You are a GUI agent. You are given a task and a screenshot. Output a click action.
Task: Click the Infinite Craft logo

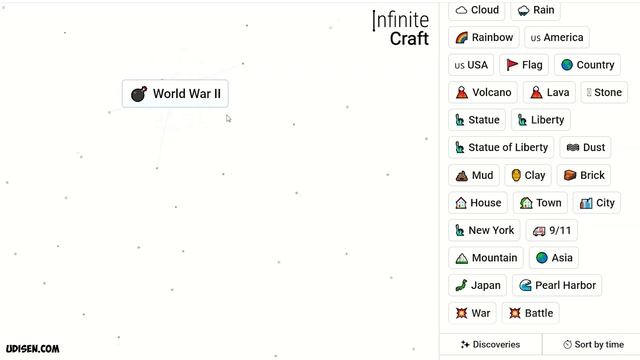pos(400,29)
